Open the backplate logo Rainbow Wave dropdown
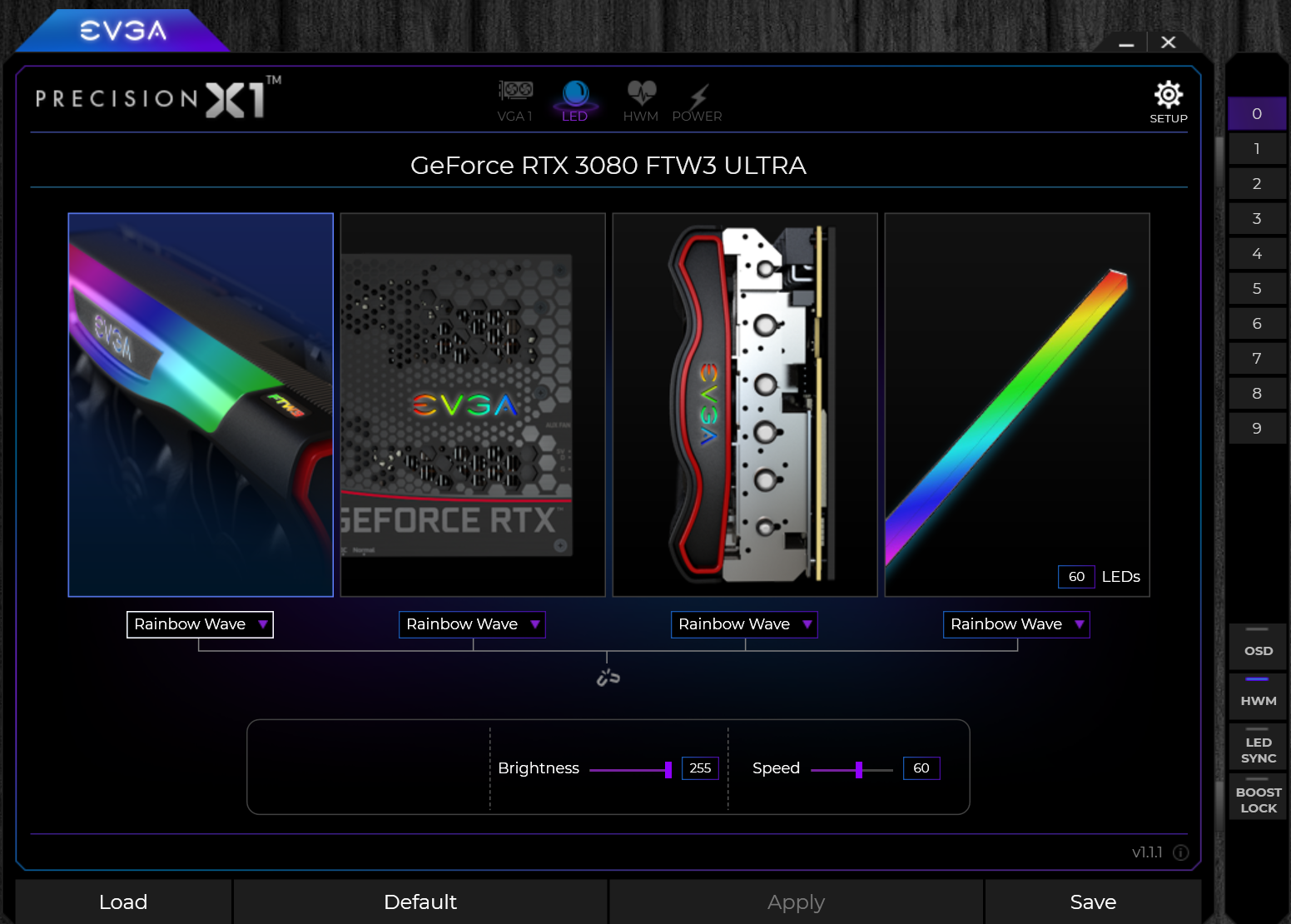Image resolution: width=1291 pixels, height=924 pixels. [x=472, y=624]
